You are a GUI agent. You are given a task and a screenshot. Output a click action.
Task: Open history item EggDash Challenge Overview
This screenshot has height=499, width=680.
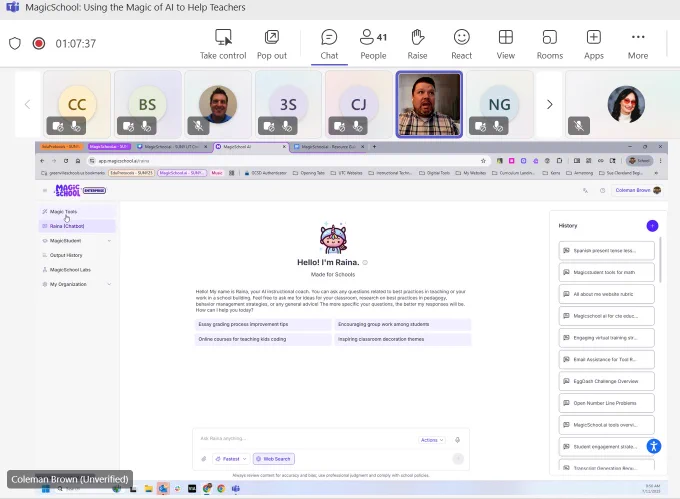click(606, 381)
